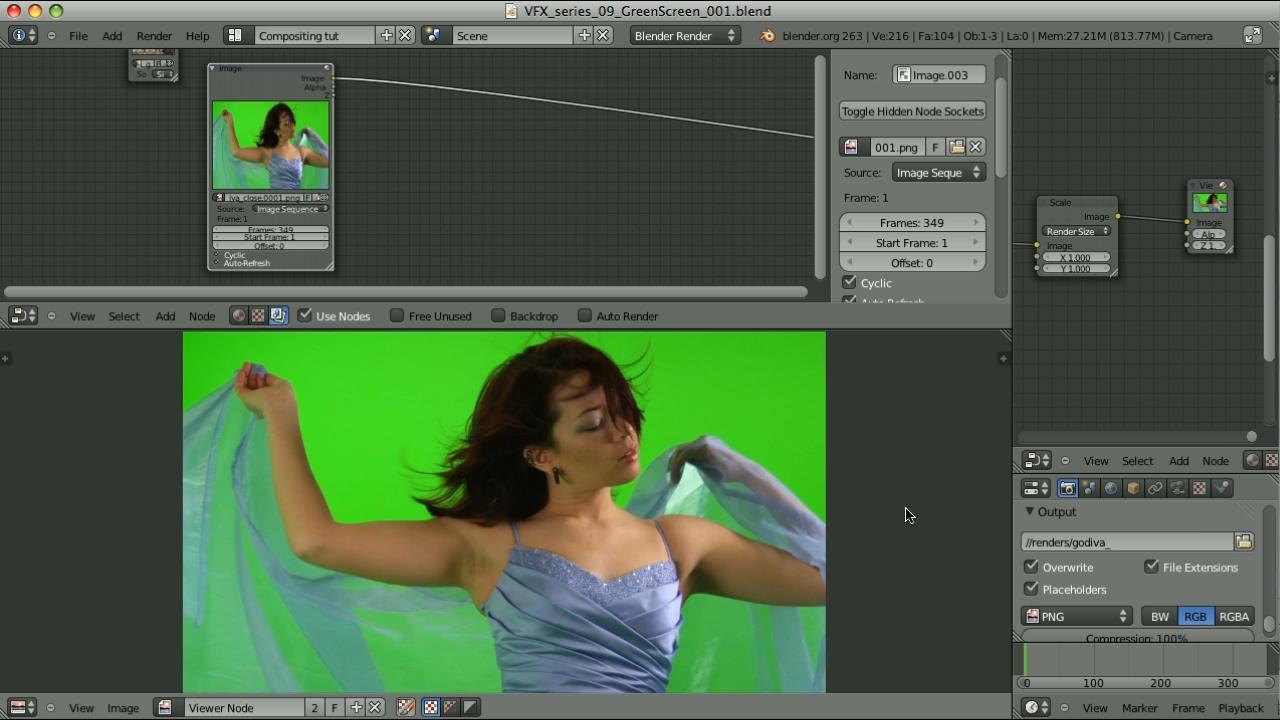Uncheck the Cyclic checkbox
This screenshot has width=1280, height=720.
(849, 282)
